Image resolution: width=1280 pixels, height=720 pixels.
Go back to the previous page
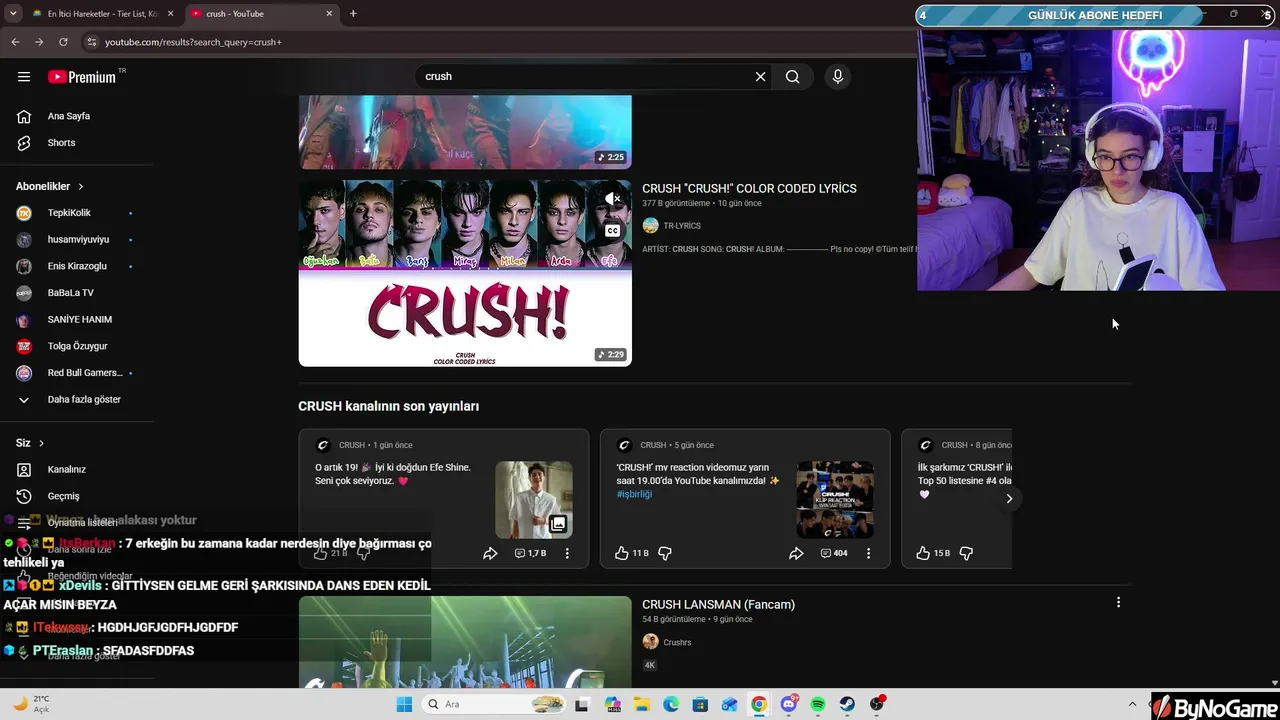pos(15,42)
